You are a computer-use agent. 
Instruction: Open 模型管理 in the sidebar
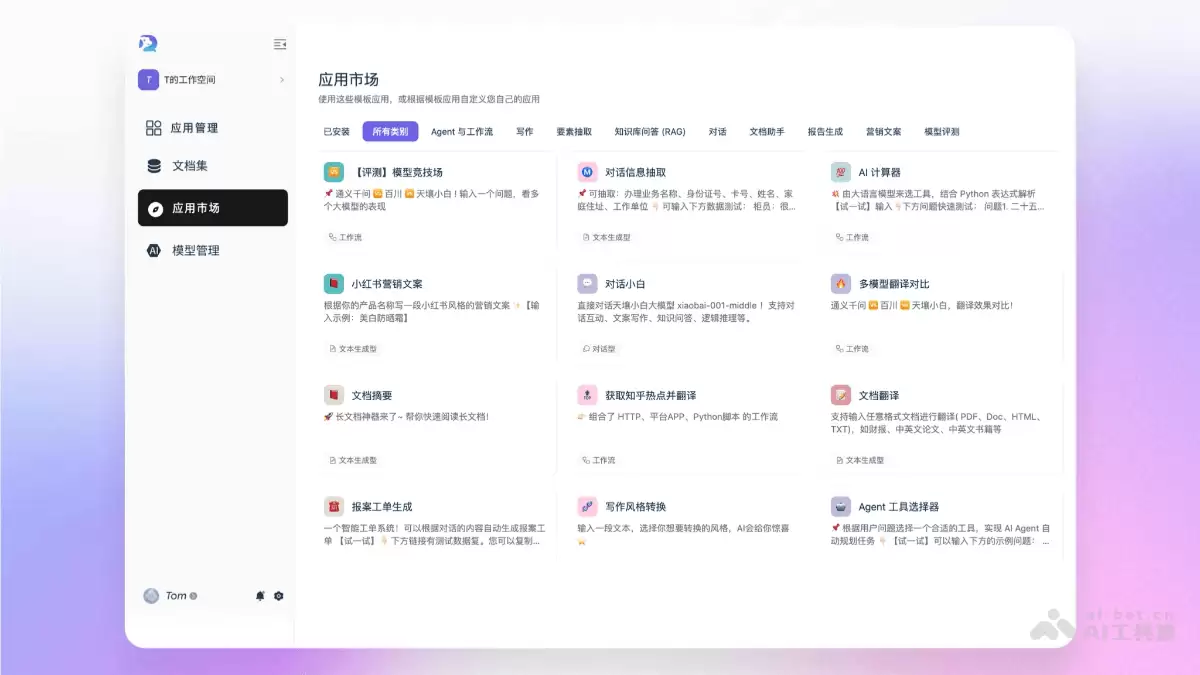tap(213, 251)
